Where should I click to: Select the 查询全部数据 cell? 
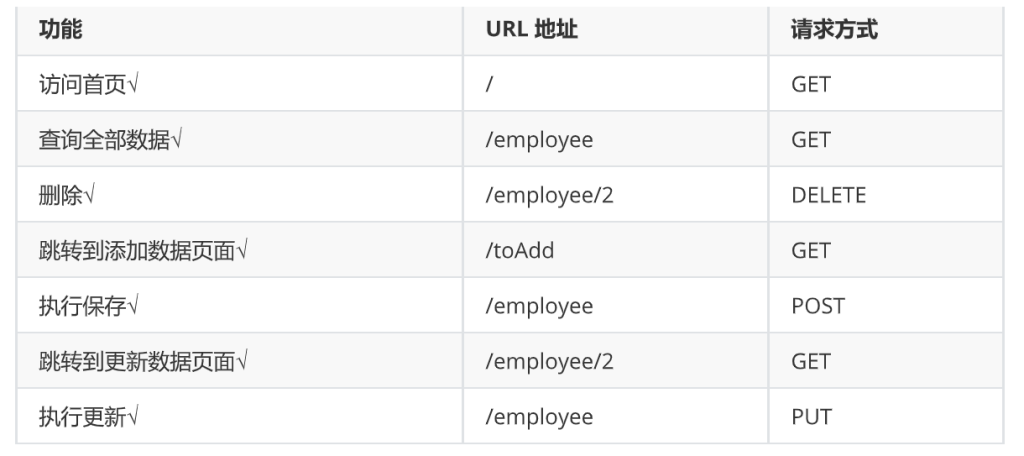point(110,140)
